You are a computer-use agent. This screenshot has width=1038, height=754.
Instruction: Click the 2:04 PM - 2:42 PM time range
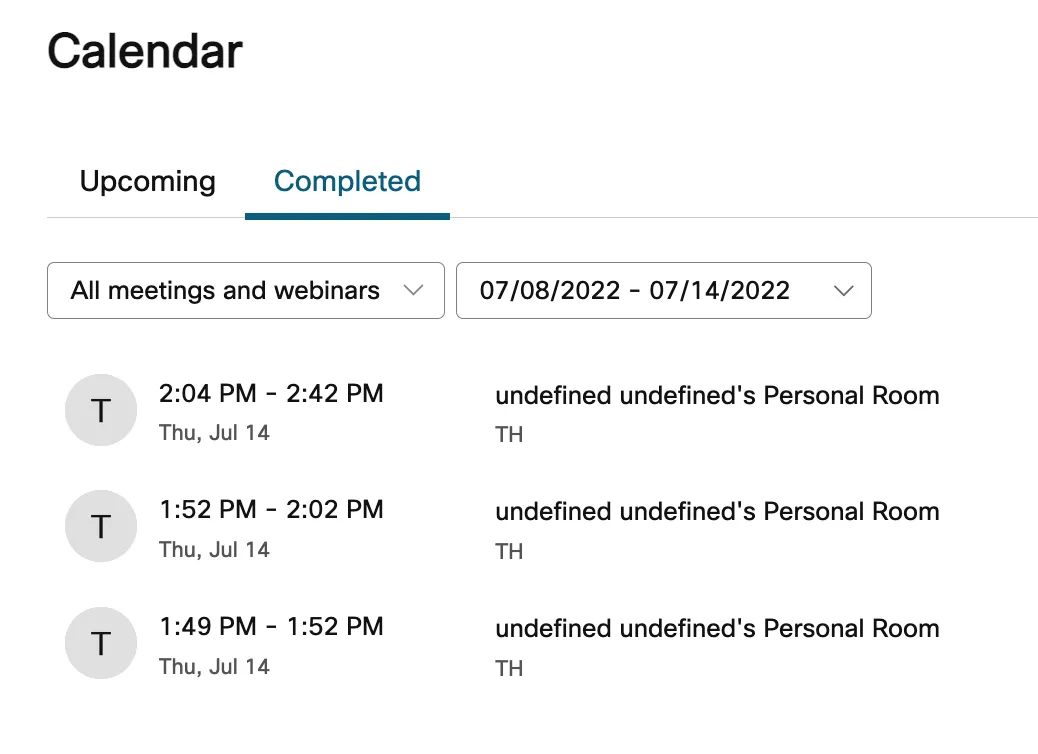tap(271, 393)
